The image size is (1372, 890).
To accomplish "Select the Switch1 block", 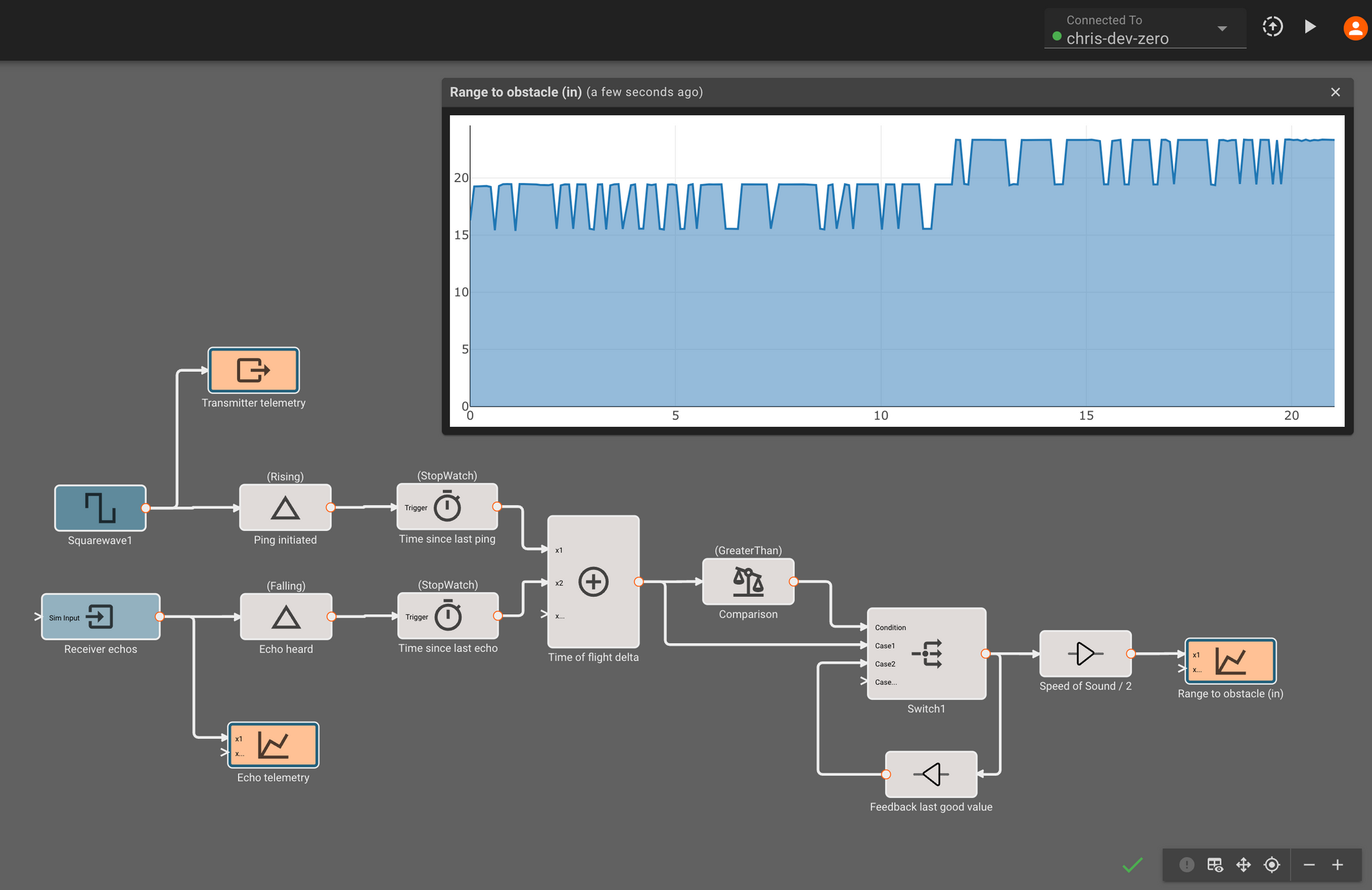I will coord(926,653).
